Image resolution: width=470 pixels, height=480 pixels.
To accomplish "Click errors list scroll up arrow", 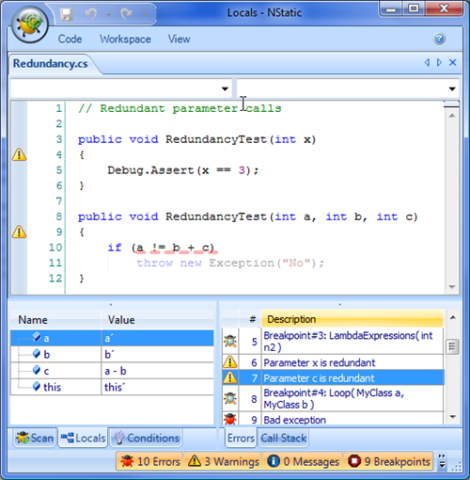I will 452,317.
